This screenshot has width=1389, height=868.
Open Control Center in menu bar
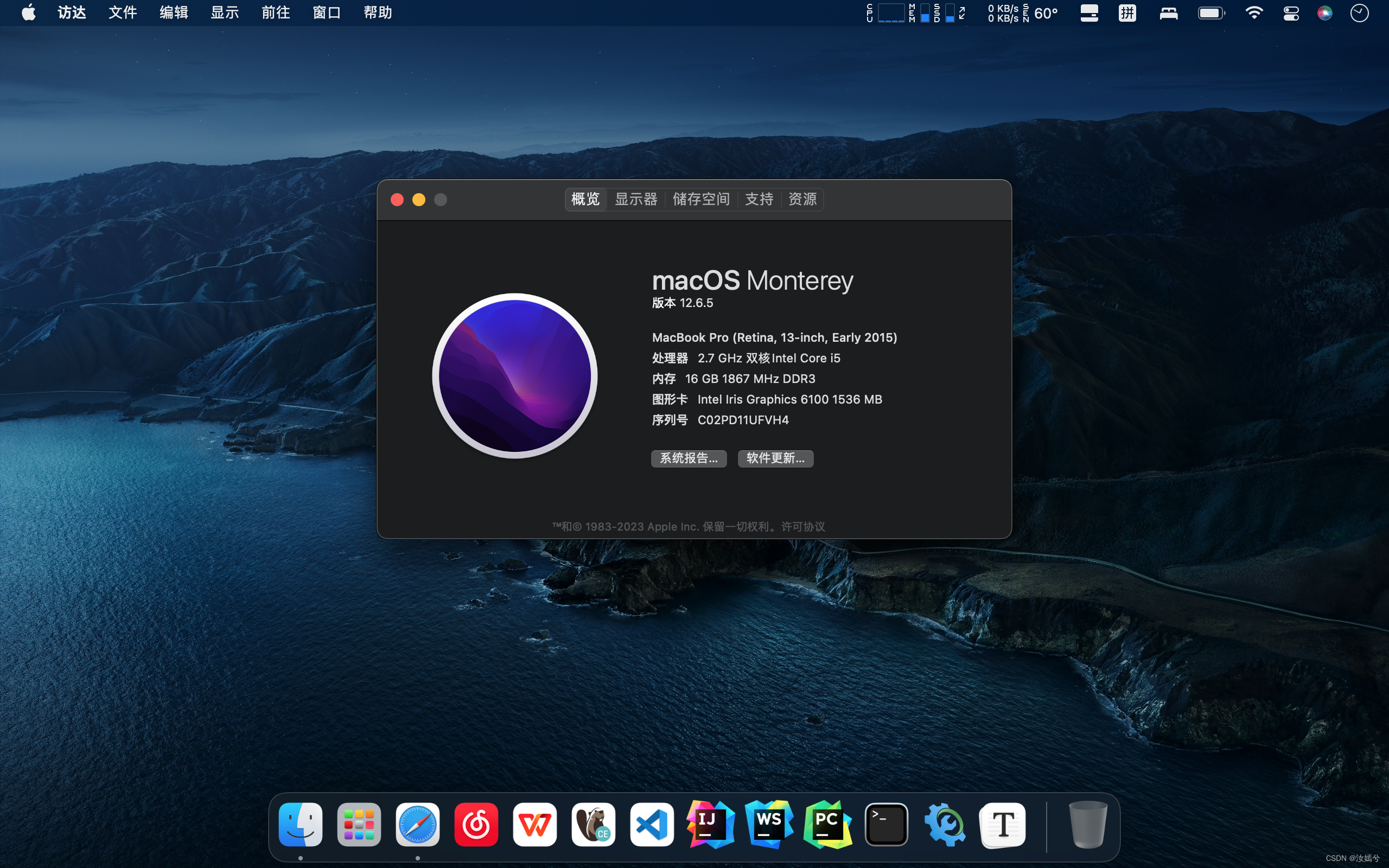[1291, 12]
